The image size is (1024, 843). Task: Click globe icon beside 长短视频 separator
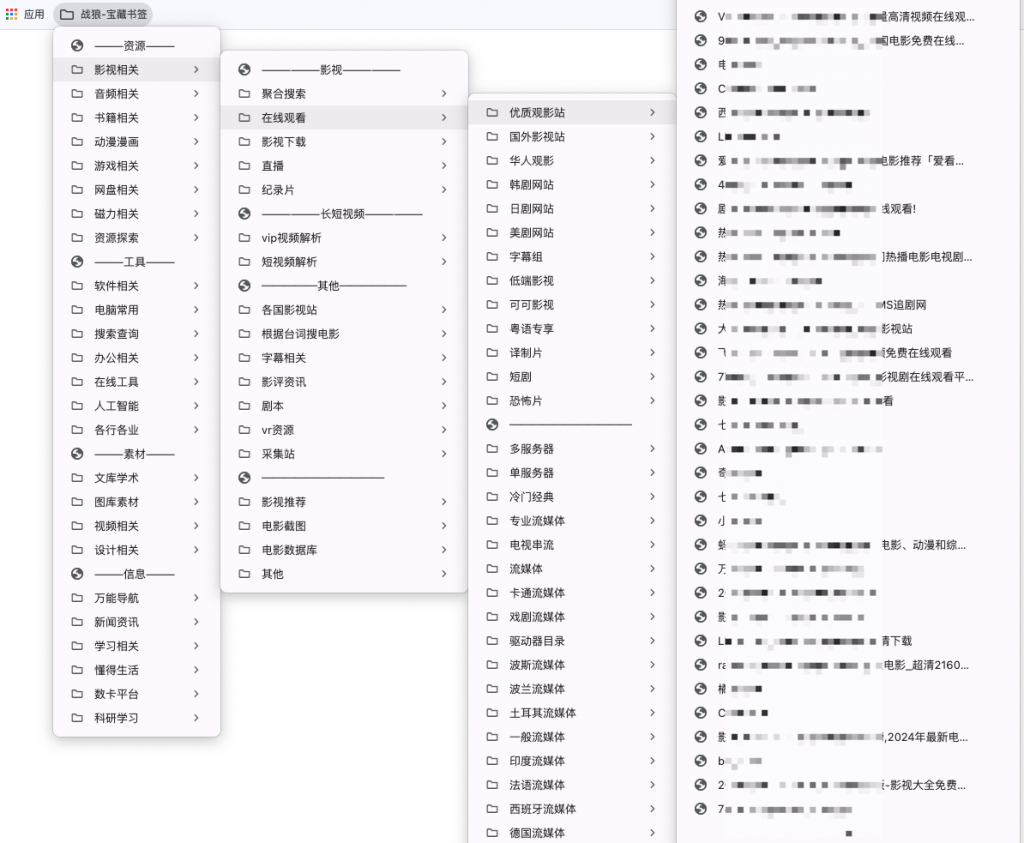click(244, 214)
